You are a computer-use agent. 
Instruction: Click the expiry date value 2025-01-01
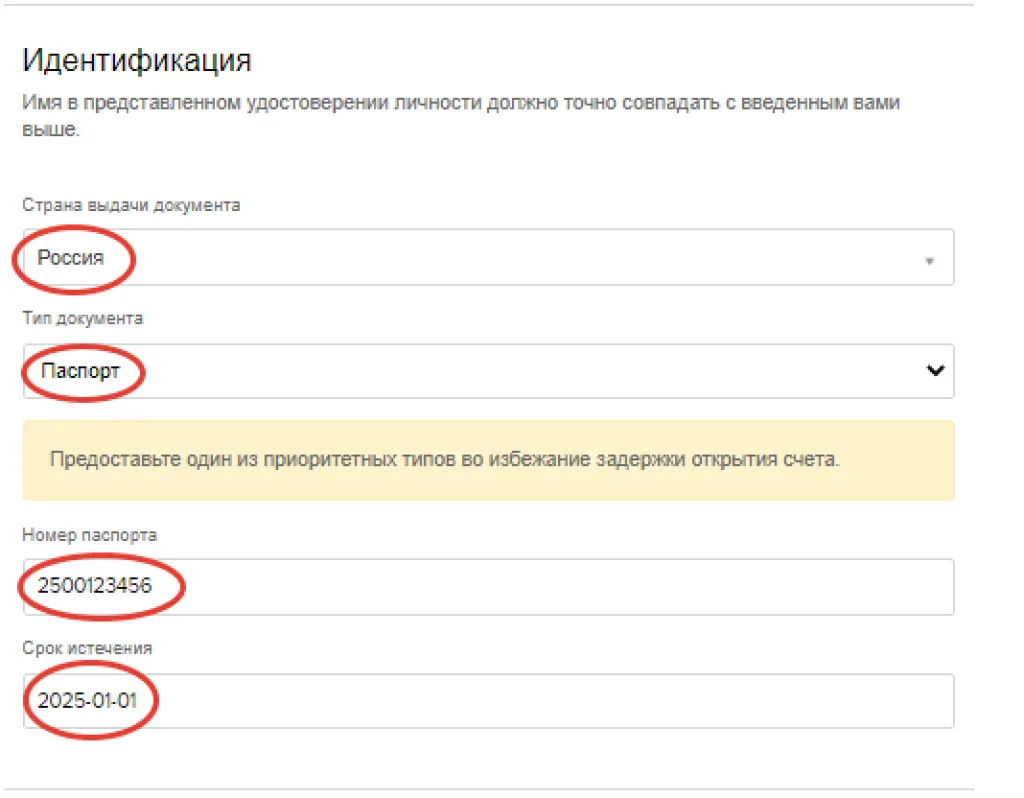(87, 701)
